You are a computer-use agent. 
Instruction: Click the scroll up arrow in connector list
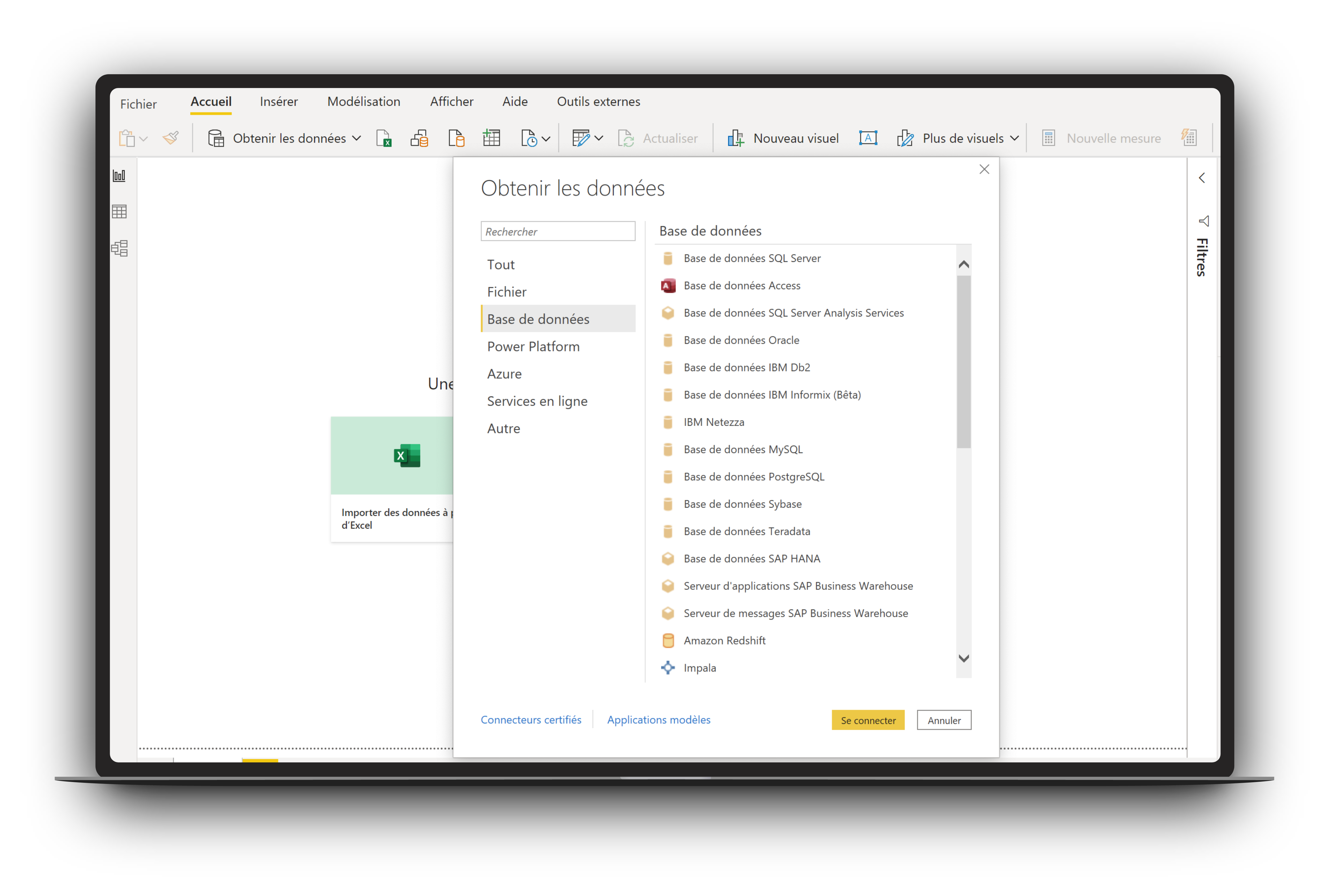pyautogui.click(x=964, y=264)
